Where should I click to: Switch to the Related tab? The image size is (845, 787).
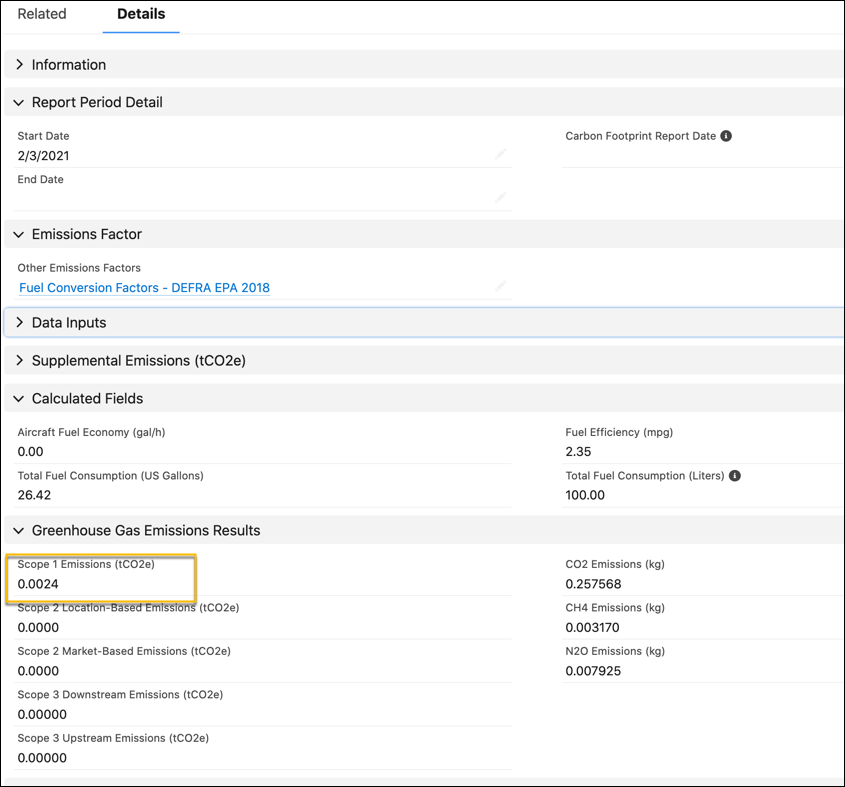(x=42, y=14)
